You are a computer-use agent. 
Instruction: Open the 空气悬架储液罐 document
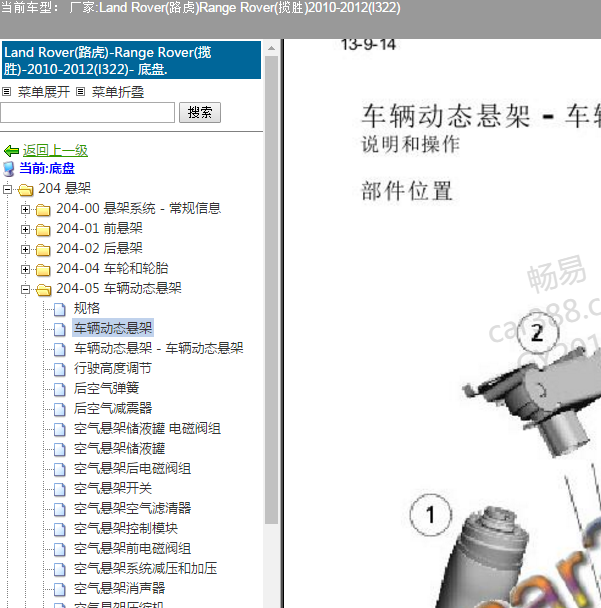(x=119, y=449)
